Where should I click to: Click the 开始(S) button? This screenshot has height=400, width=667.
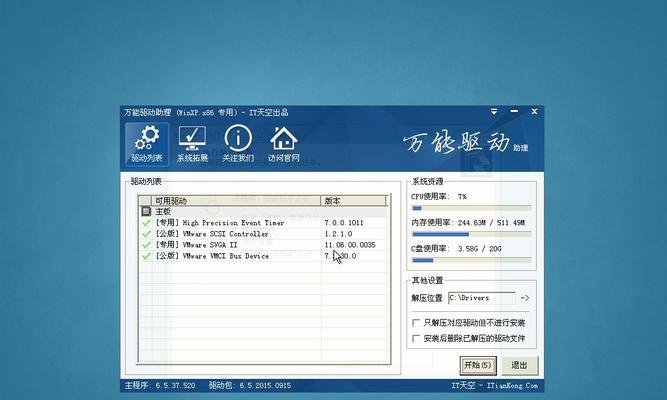click(x=478, y=365)
